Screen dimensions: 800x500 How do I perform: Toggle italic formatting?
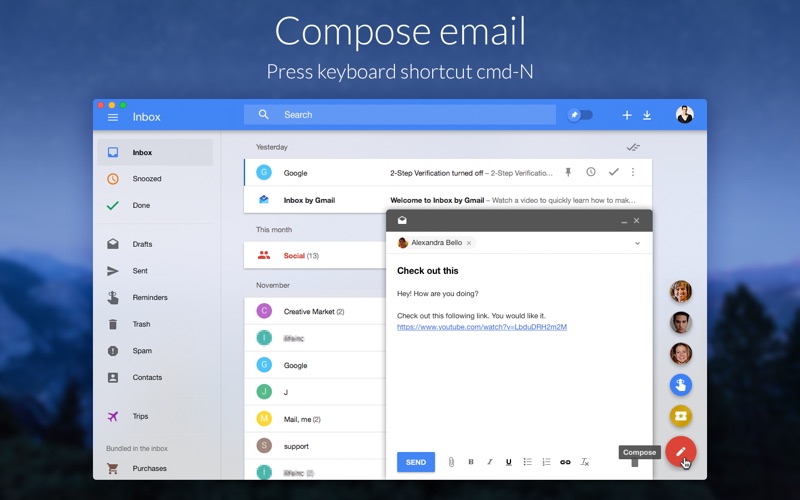point(489,462)
